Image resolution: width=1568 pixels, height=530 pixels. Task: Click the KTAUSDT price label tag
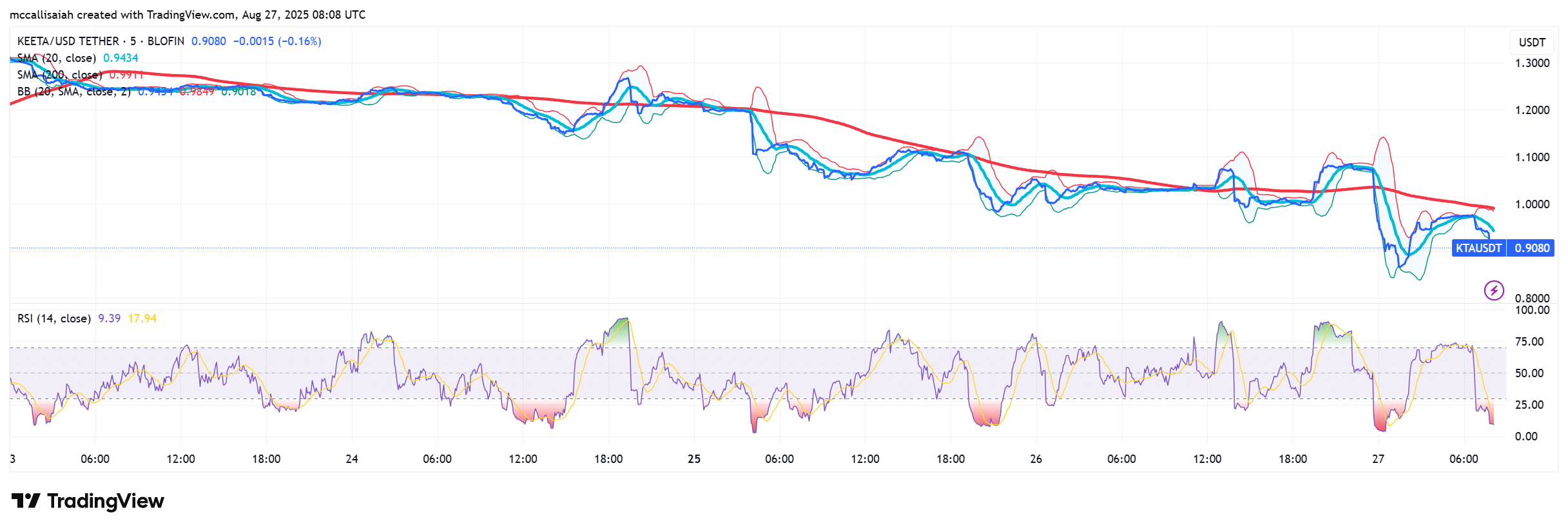pos(1478,248)
